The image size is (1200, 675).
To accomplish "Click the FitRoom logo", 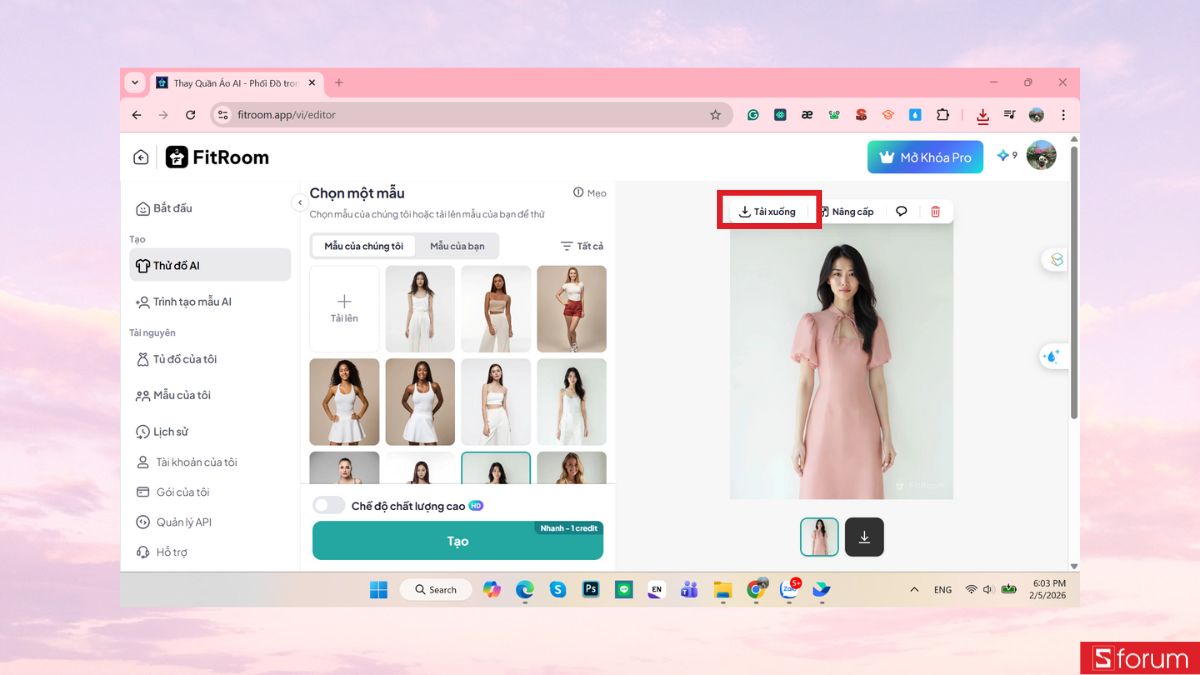I will tap(217, 157).
